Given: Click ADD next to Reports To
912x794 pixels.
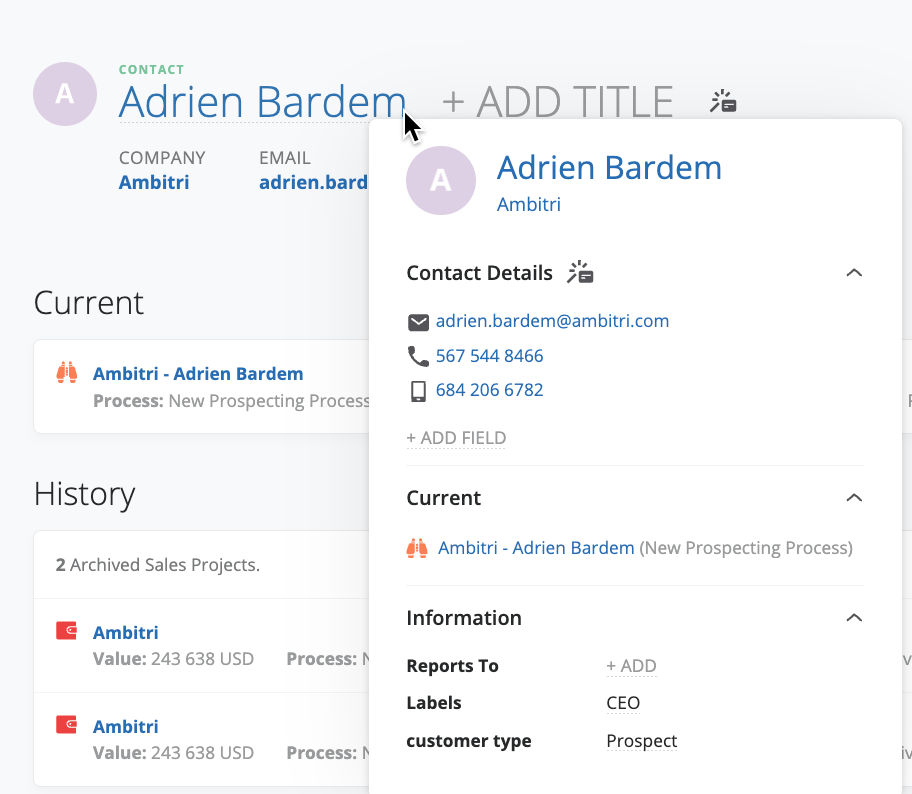Looking at the screenshot, I should (631, 665).
